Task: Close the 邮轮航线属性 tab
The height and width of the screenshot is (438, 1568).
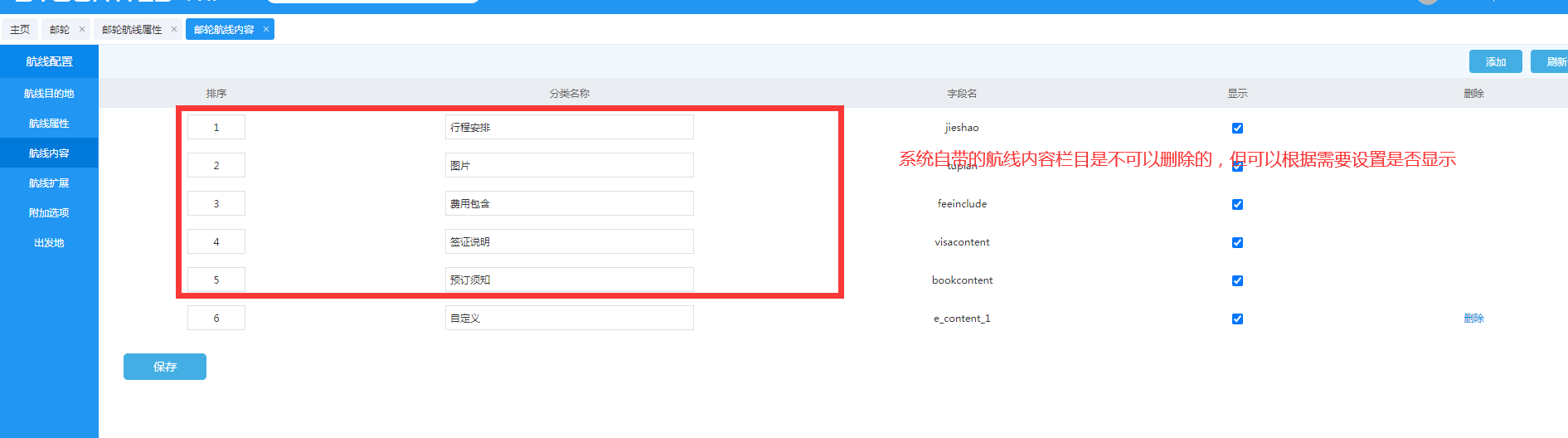Action: click(174, 29)
